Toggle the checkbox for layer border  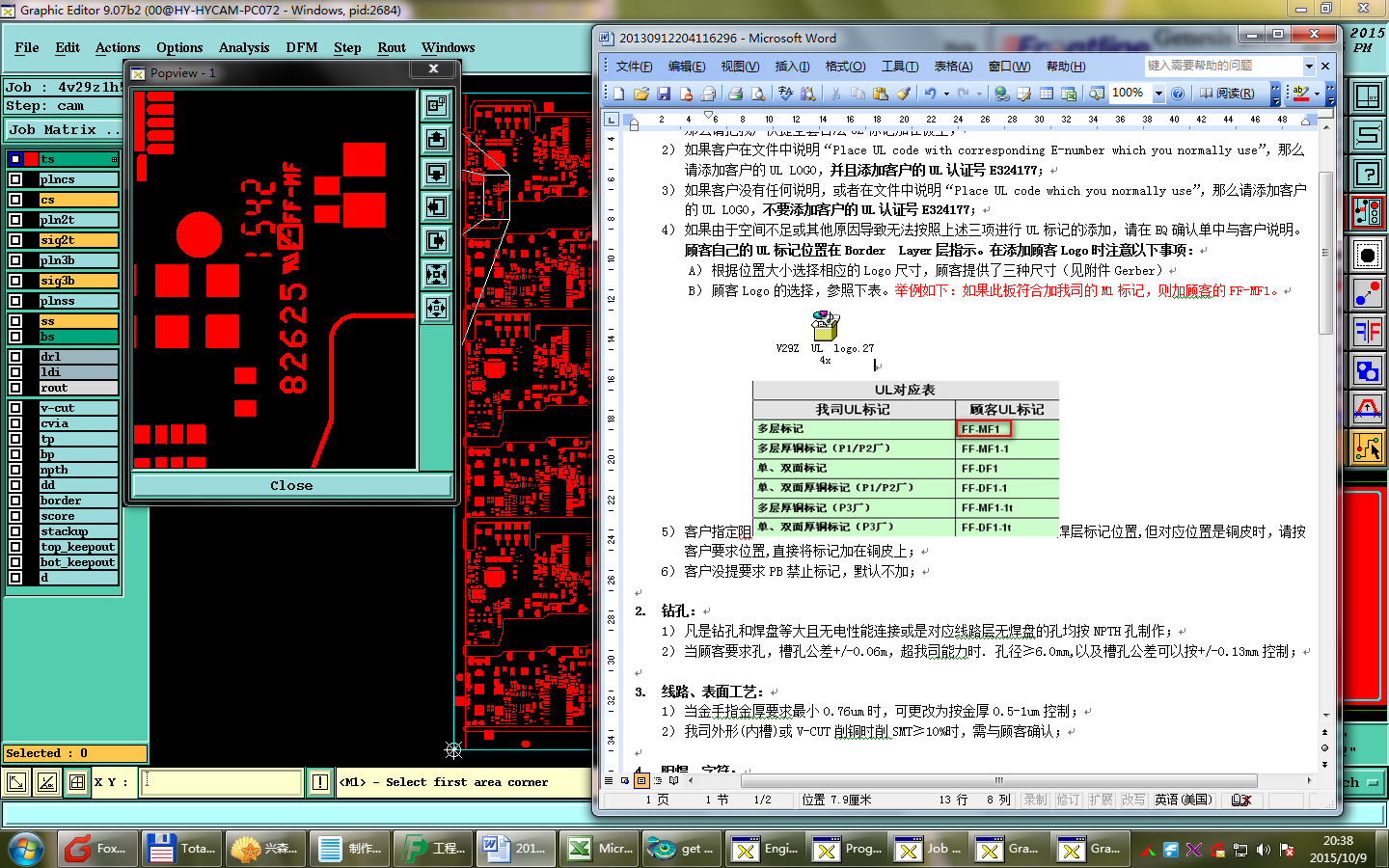pyautogui.click(x=15, y=501)
